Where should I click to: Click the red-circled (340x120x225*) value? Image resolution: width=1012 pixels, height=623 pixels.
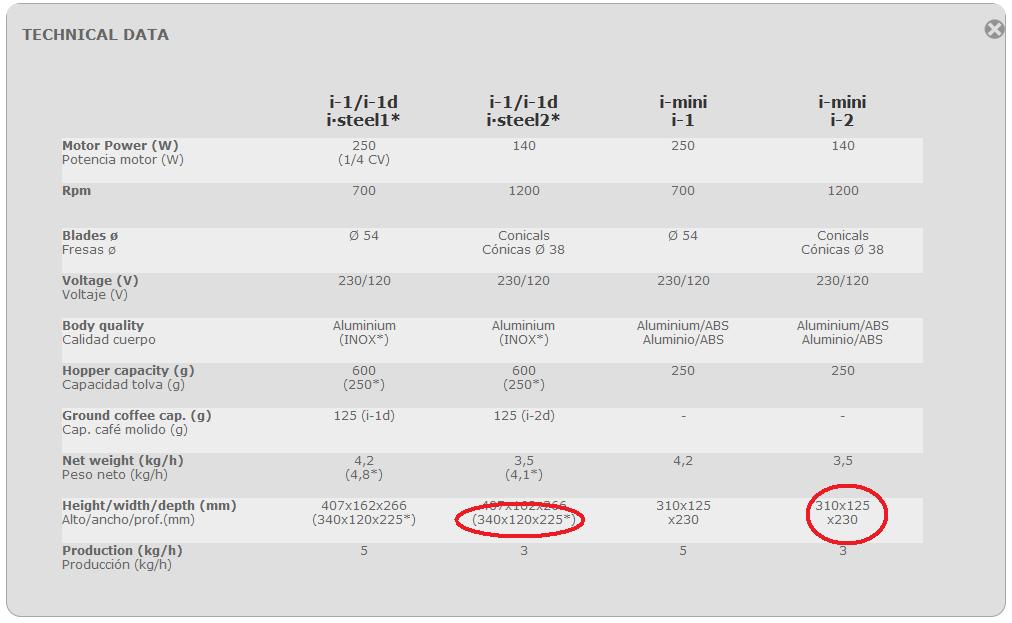(523, 520)
